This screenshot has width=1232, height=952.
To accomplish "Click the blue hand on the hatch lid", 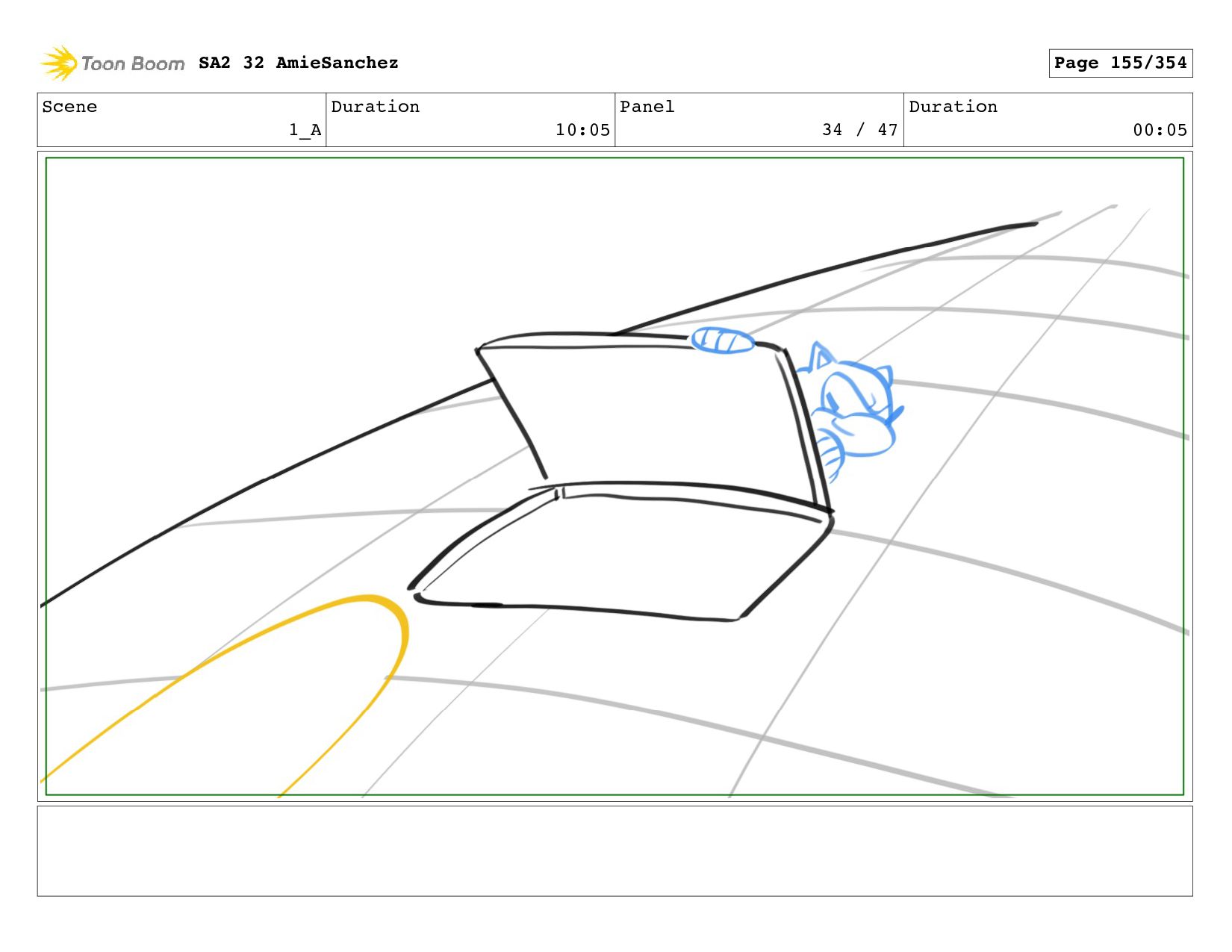I will (723, 340).
